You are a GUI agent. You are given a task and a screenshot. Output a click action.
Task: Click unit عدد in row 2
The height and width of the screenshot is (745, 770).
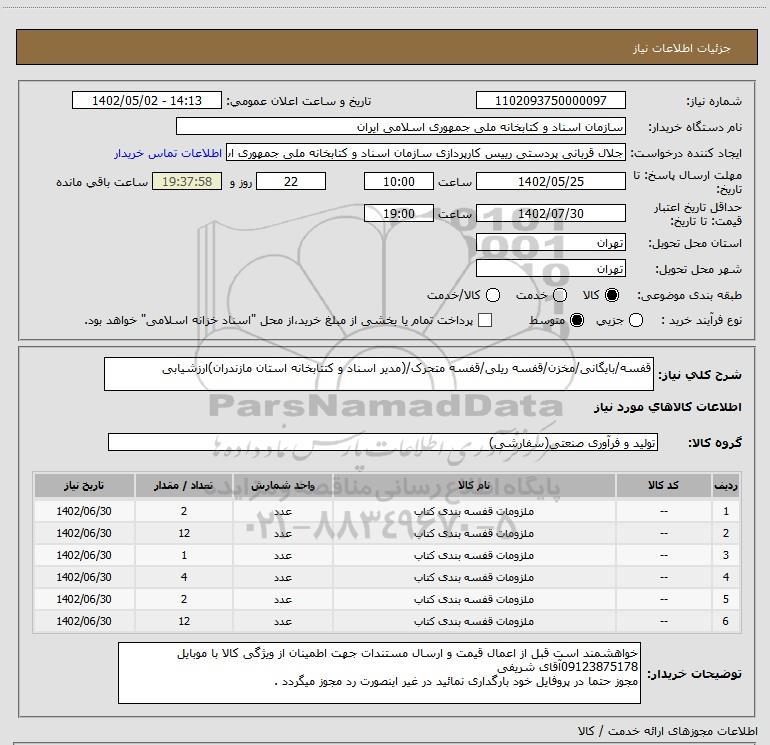coord(283,533)
